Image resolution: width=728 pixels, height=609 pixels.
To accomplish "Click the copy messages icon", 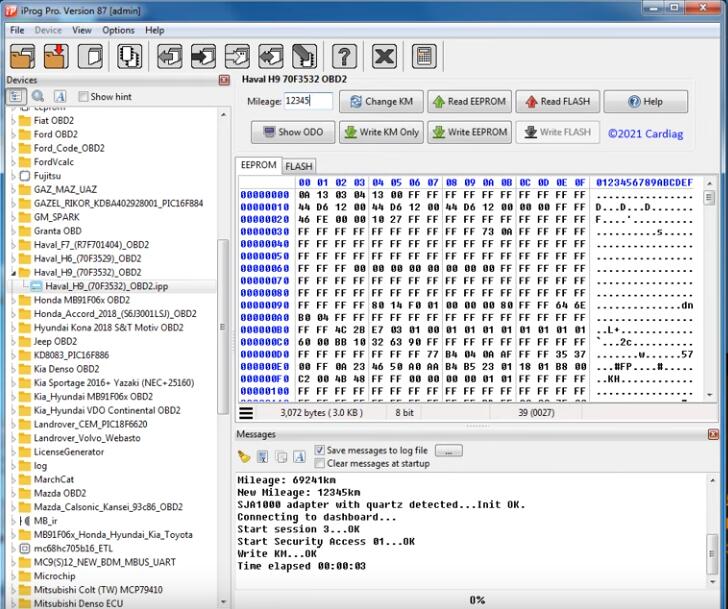I will click(281, 457).
